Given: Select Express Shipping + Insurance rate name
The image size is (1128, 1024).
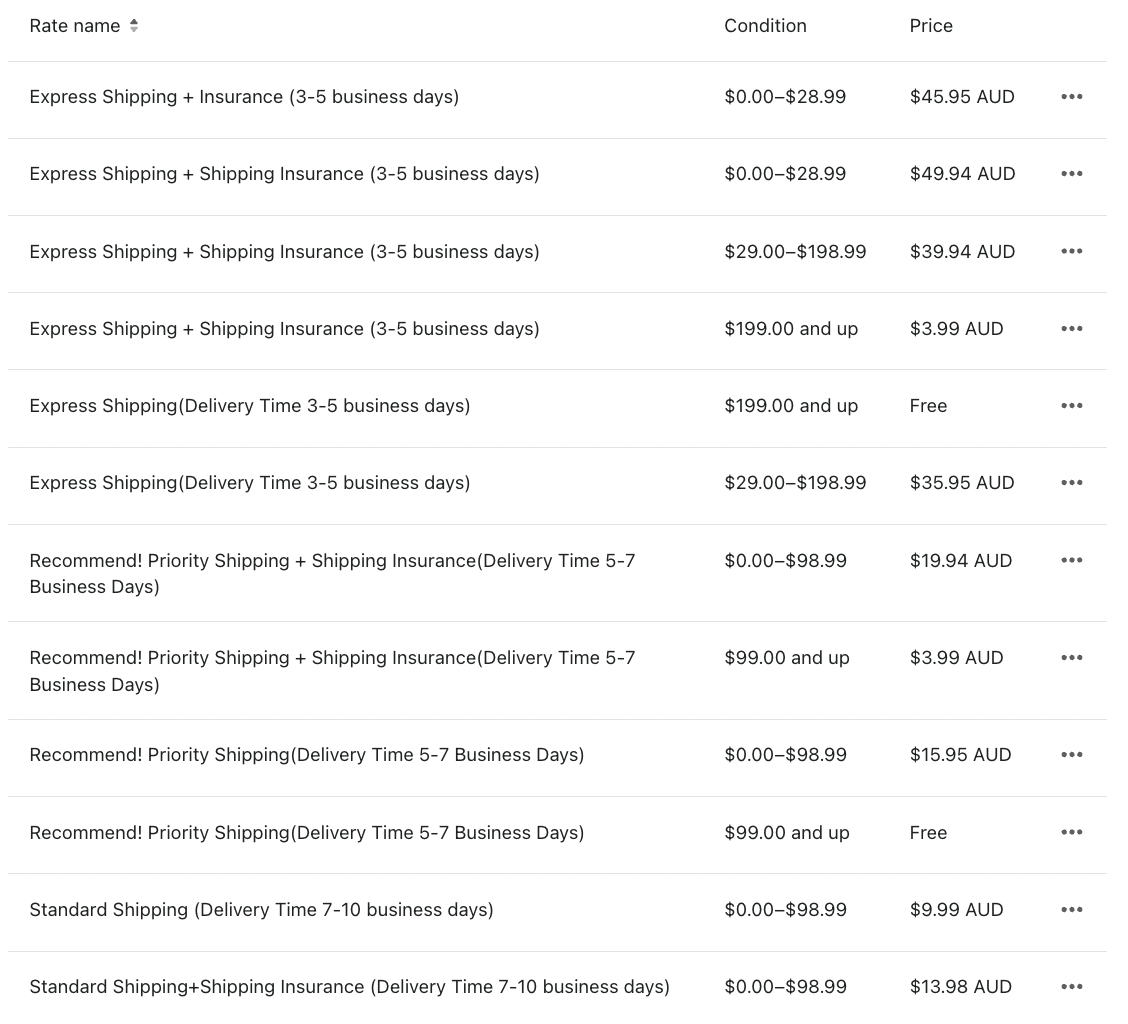Looking at the screenshot, I should coord(244,97).
